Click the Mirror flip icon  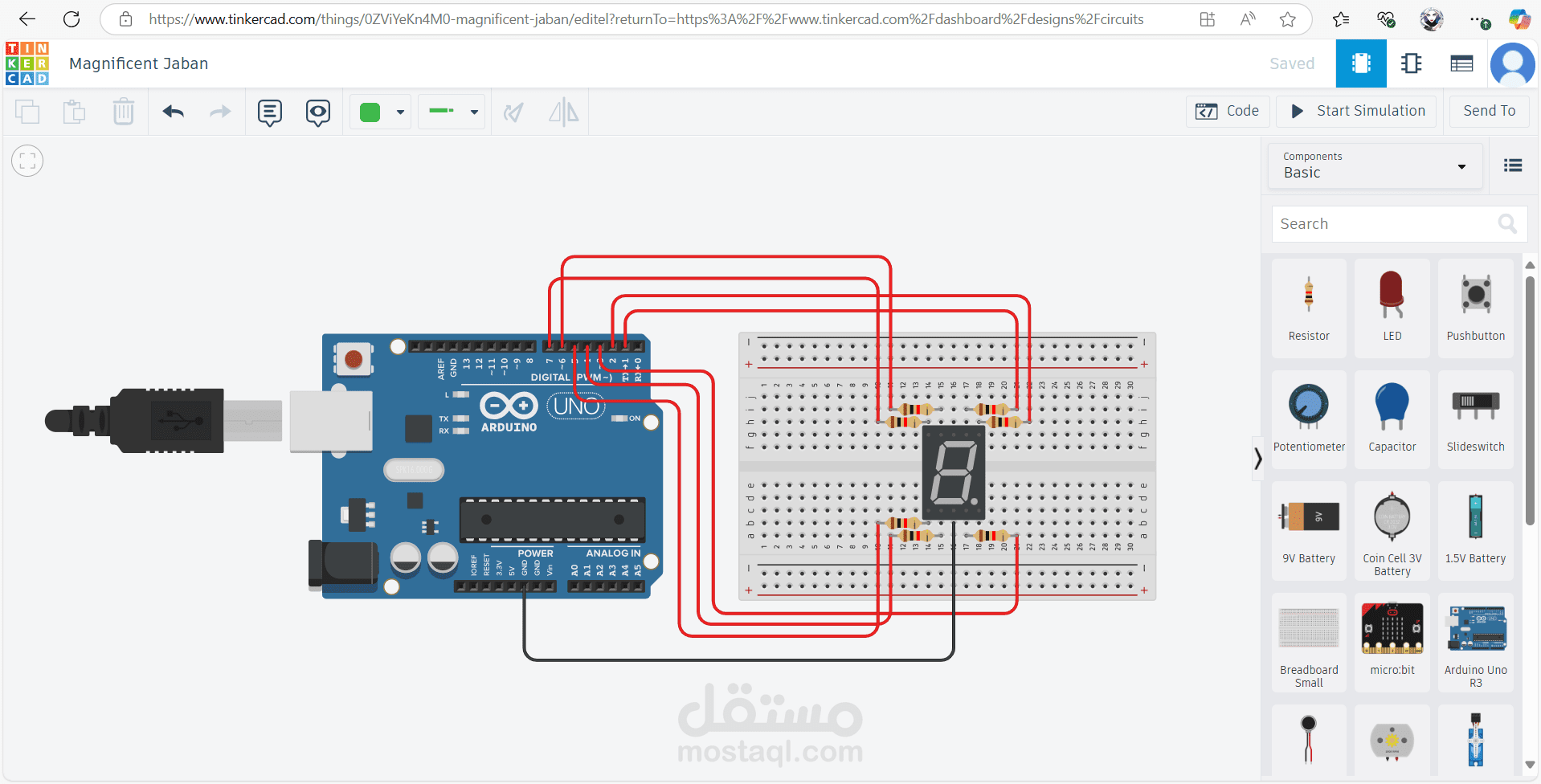point(564,112)
